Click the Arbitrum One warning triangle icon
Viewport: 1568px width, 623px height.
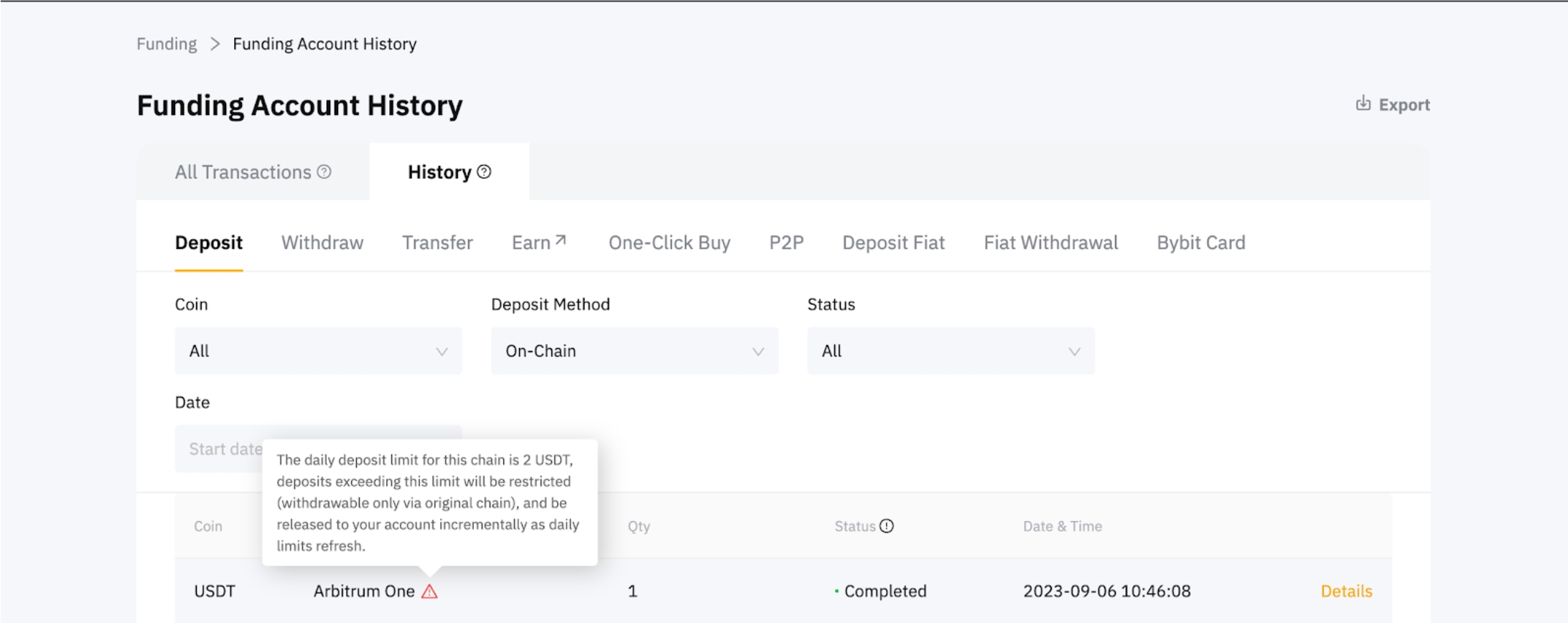[429, 591]
